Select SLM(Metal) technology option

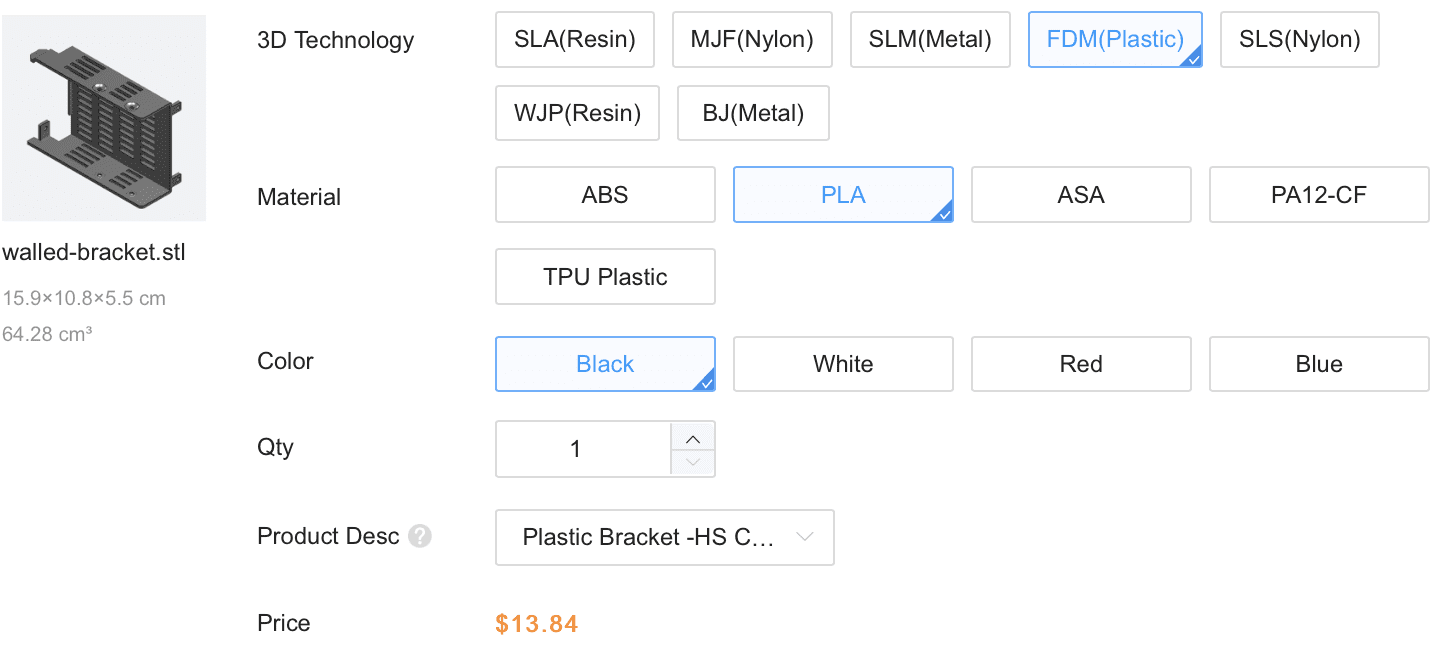point(930,40)
